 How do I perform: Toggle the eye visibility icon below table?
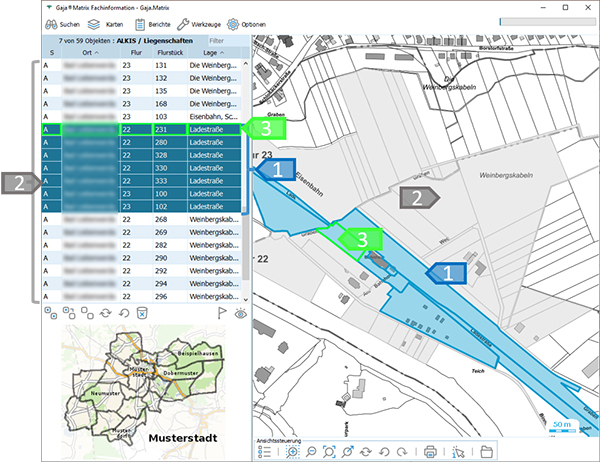(241, 313)
